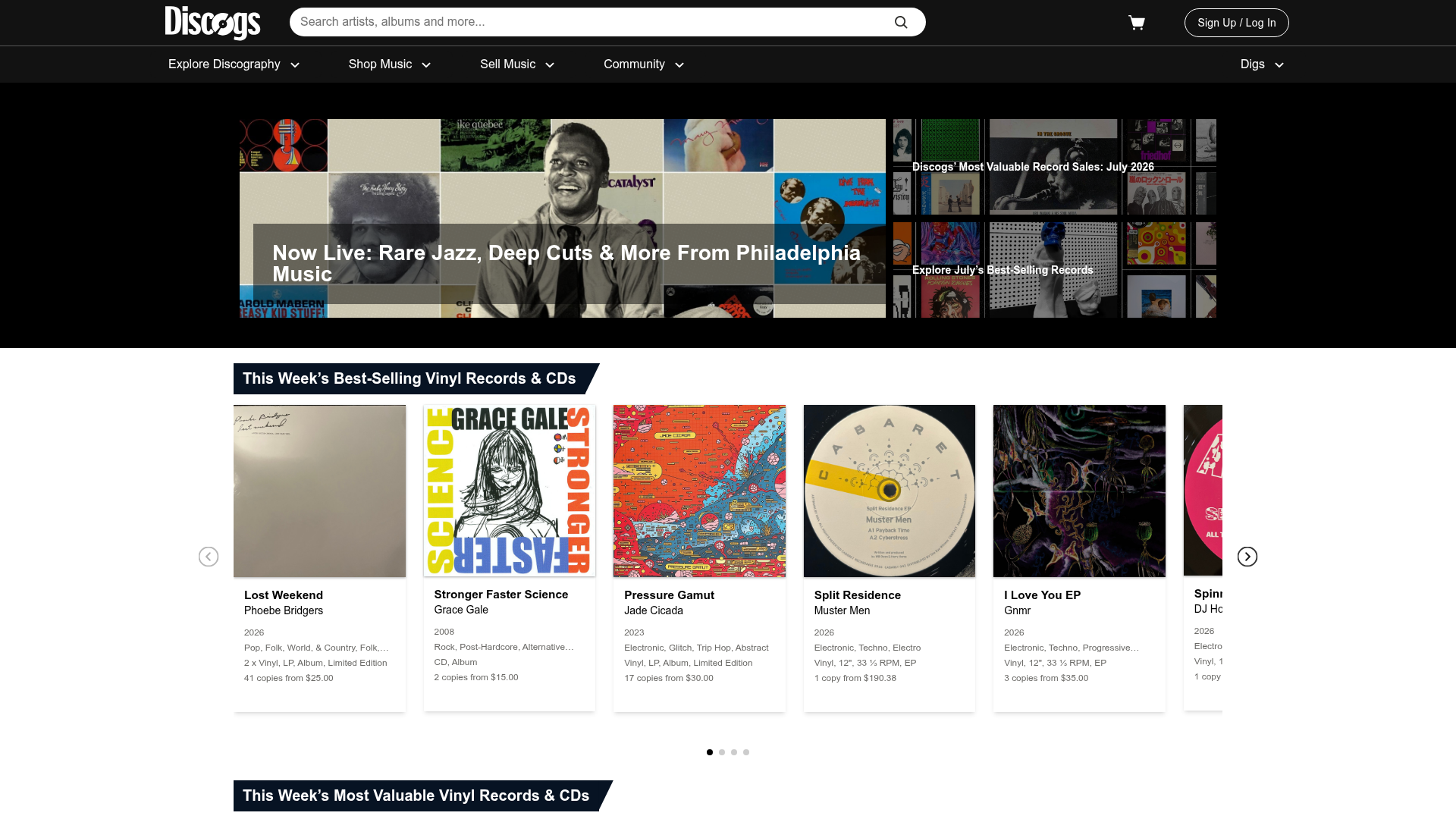Click Sign Up / Log In button
The width and height of the screenshot is (1456, 819).
[1236, 23]
